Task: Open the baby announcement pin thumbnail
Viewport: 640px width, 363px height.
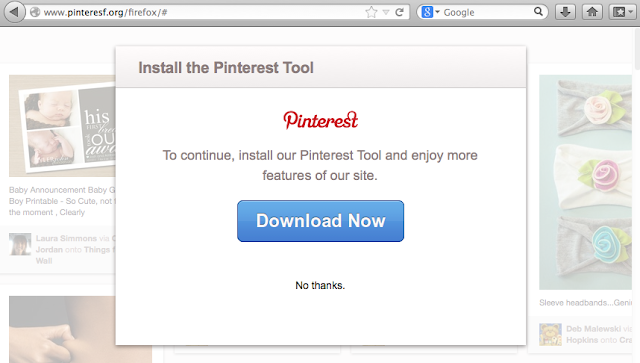Action: (x=62, y=126)
